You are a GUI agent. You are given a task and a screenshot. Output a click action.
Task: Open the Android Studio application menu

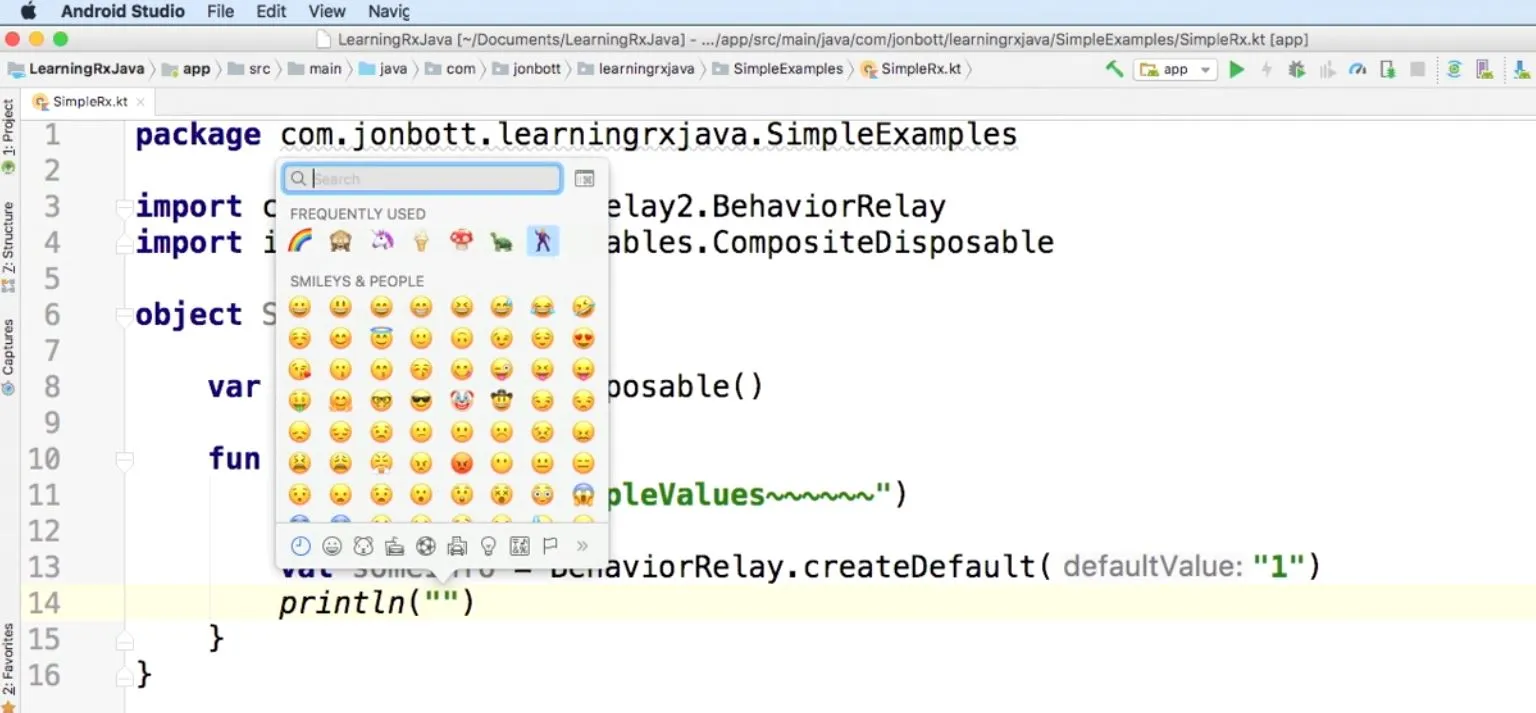tap(123, 11)
